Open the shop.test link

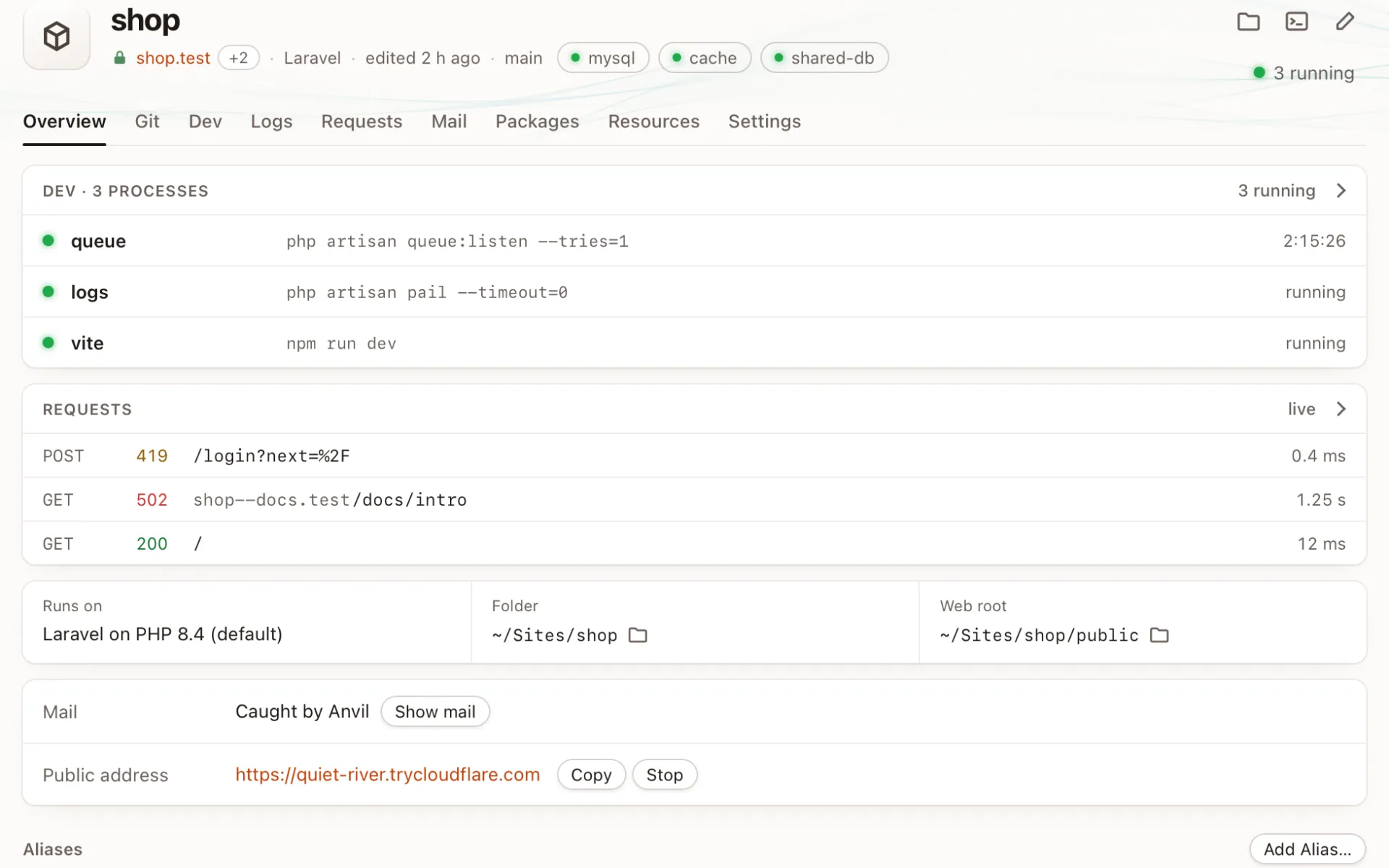pos(173,58)
